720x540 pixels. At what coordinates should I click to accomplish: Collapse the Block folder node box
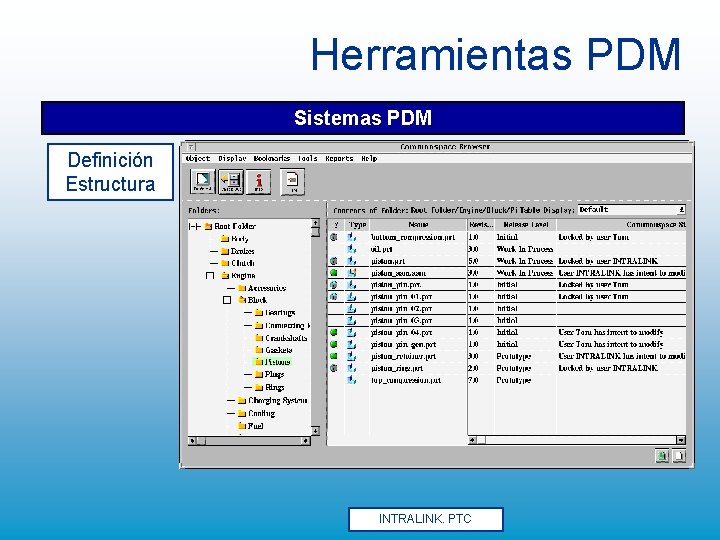(x=227, y=300)
